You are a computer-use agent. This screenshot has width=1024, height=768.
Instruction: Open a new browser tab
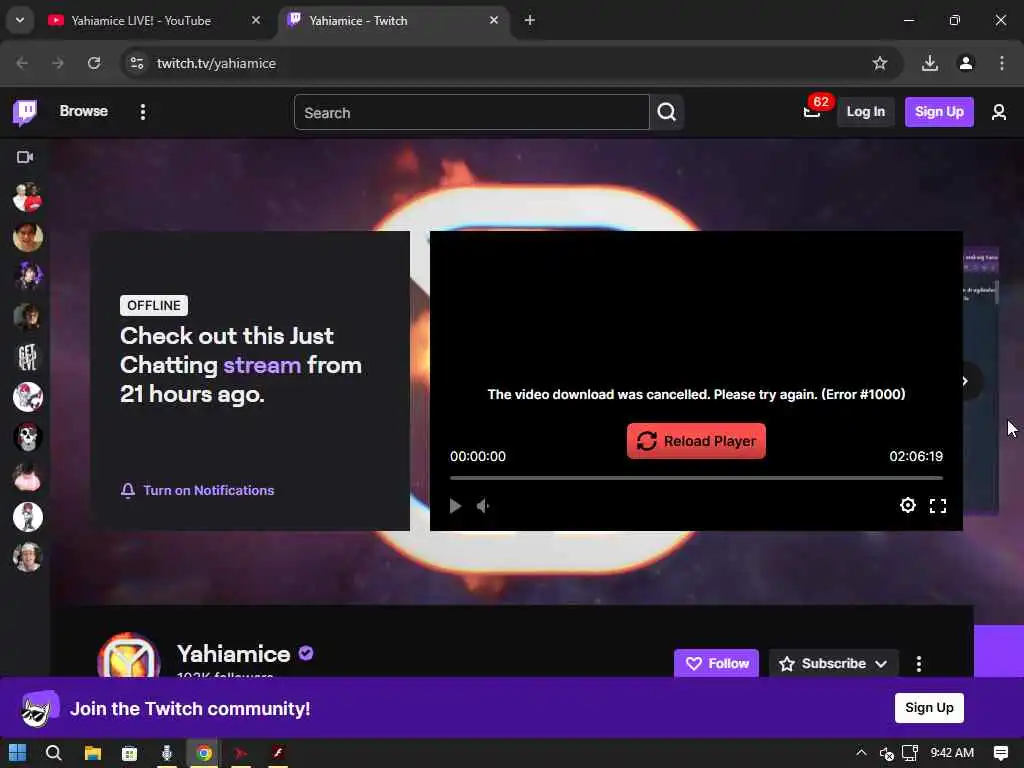tap(530, 20)
